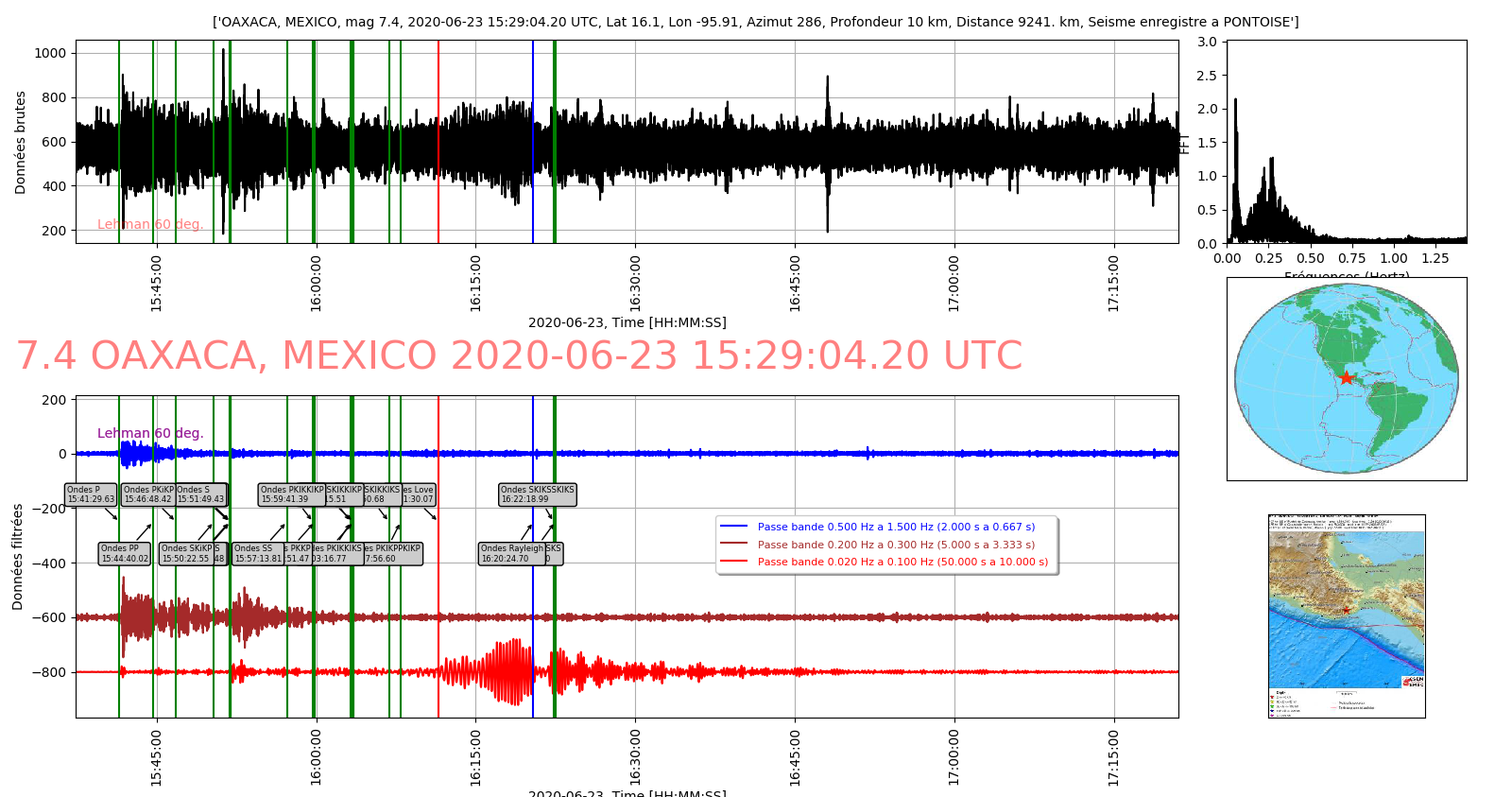
Task: Select the Ondes PKIKKIKP annotation box
Action: (x=291, y=494)
